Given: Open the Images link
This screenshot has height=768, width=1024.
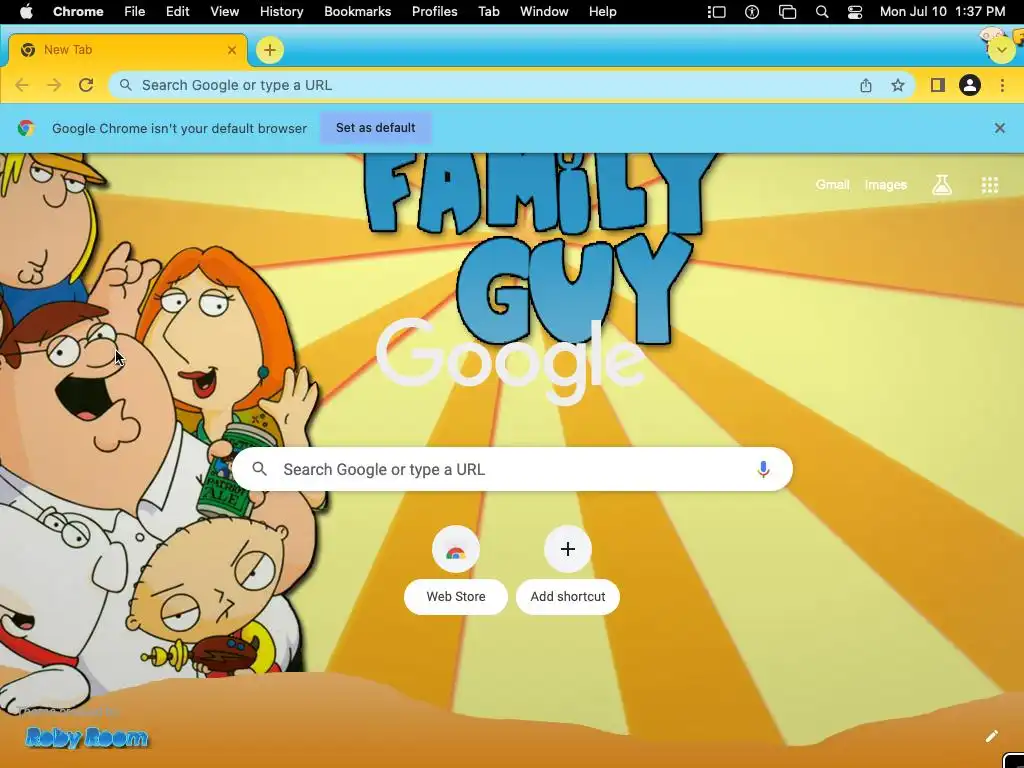Looking at the screenshot, I should [x=886, y=185].
